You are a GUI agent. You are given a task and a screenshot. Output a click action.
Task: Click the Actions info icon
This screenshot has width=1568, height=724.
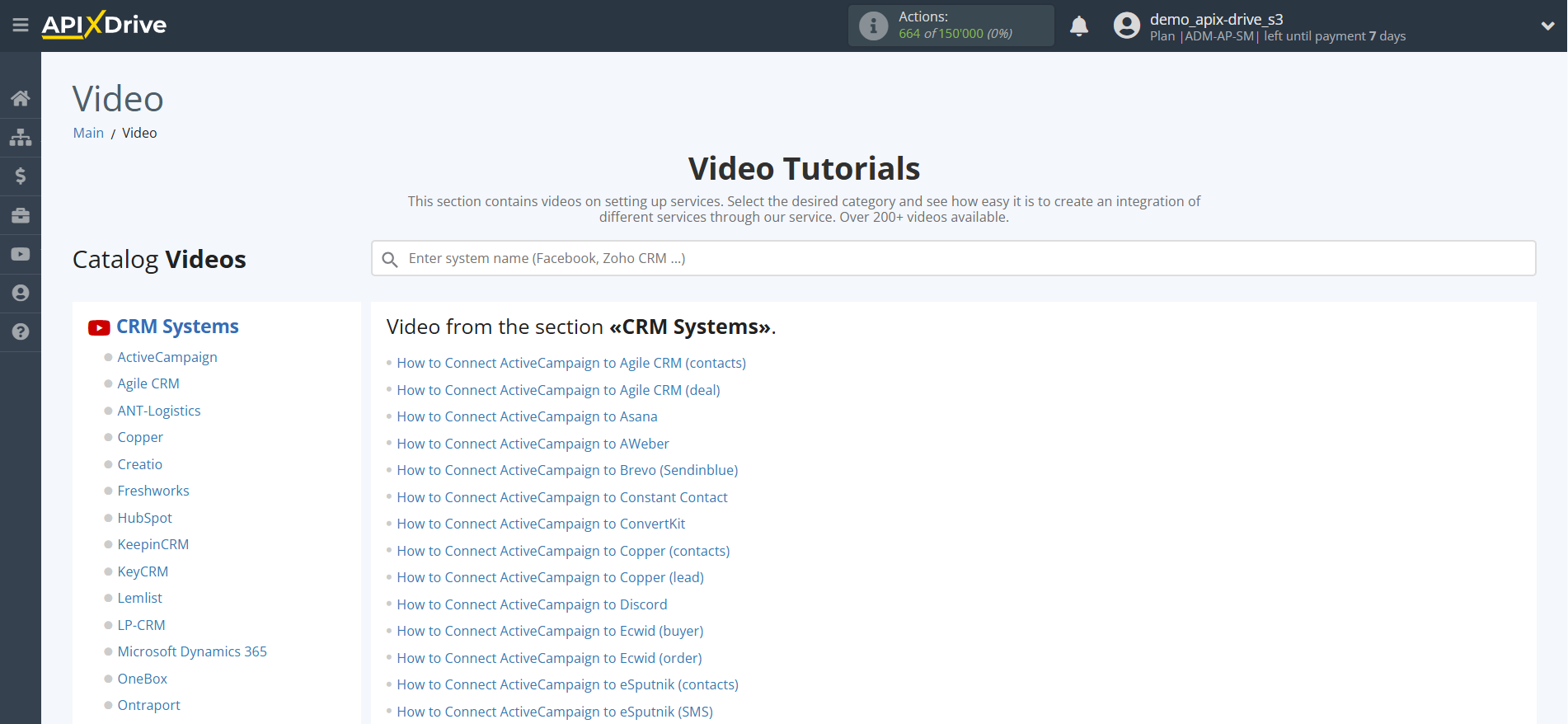click(x=873, y=26)
